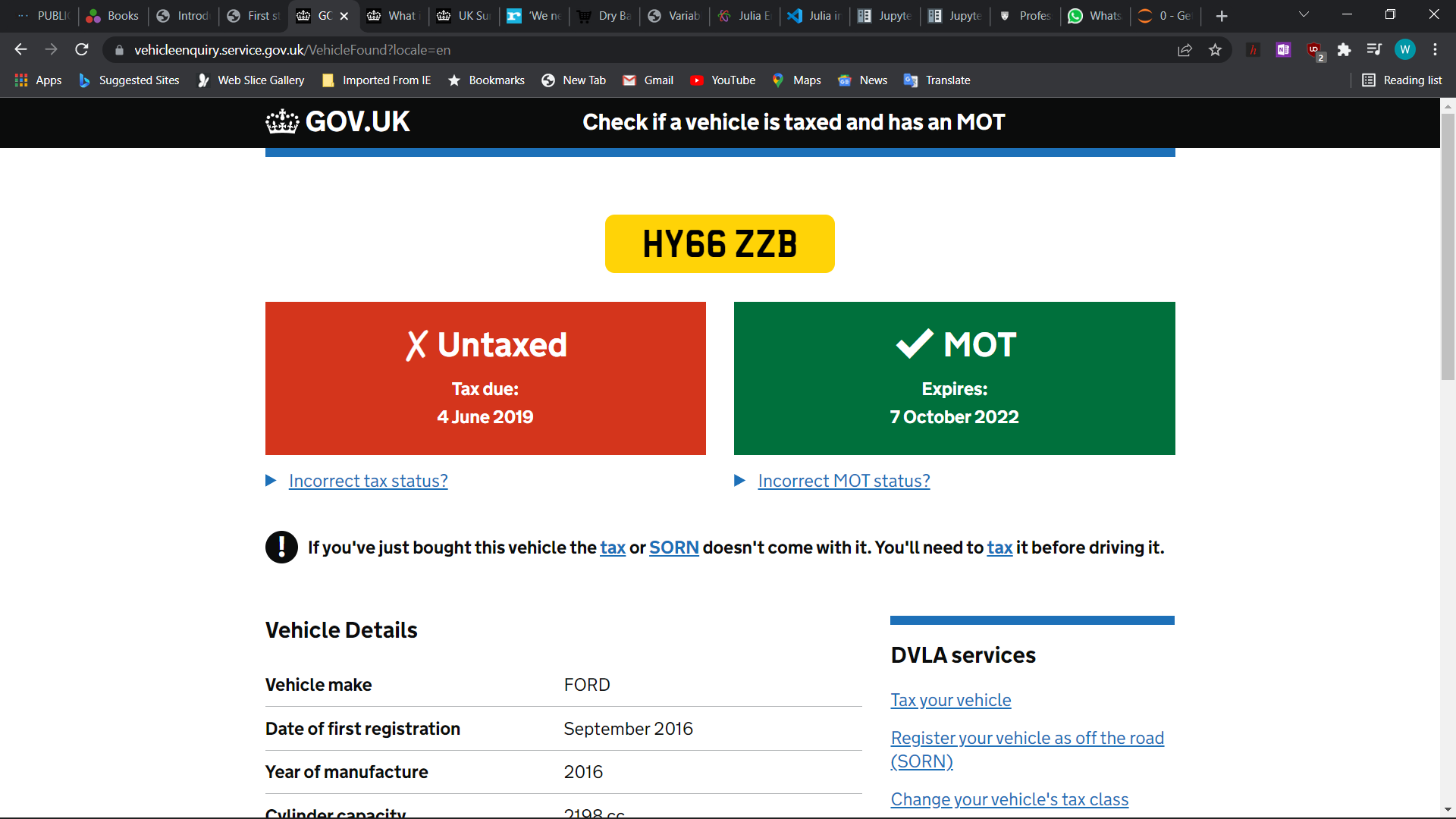Switch to the Introd tab
Screen dimensions: 1456x819
click(x=183, y=16)
